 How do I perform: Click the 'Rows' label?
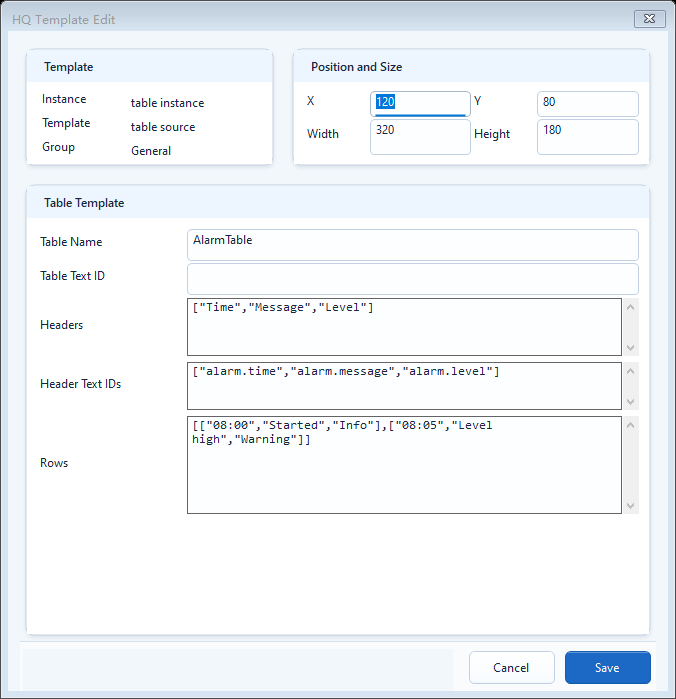(x=54, y=463)
